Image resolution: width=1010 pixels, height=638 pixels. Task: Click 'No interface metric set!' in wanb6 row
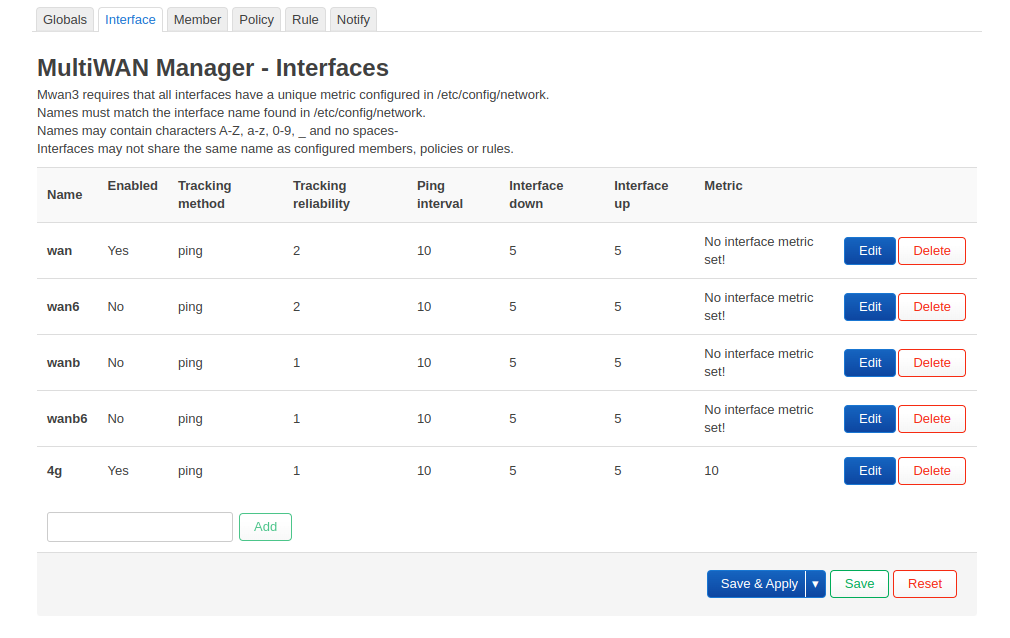(x=759, y=419)
